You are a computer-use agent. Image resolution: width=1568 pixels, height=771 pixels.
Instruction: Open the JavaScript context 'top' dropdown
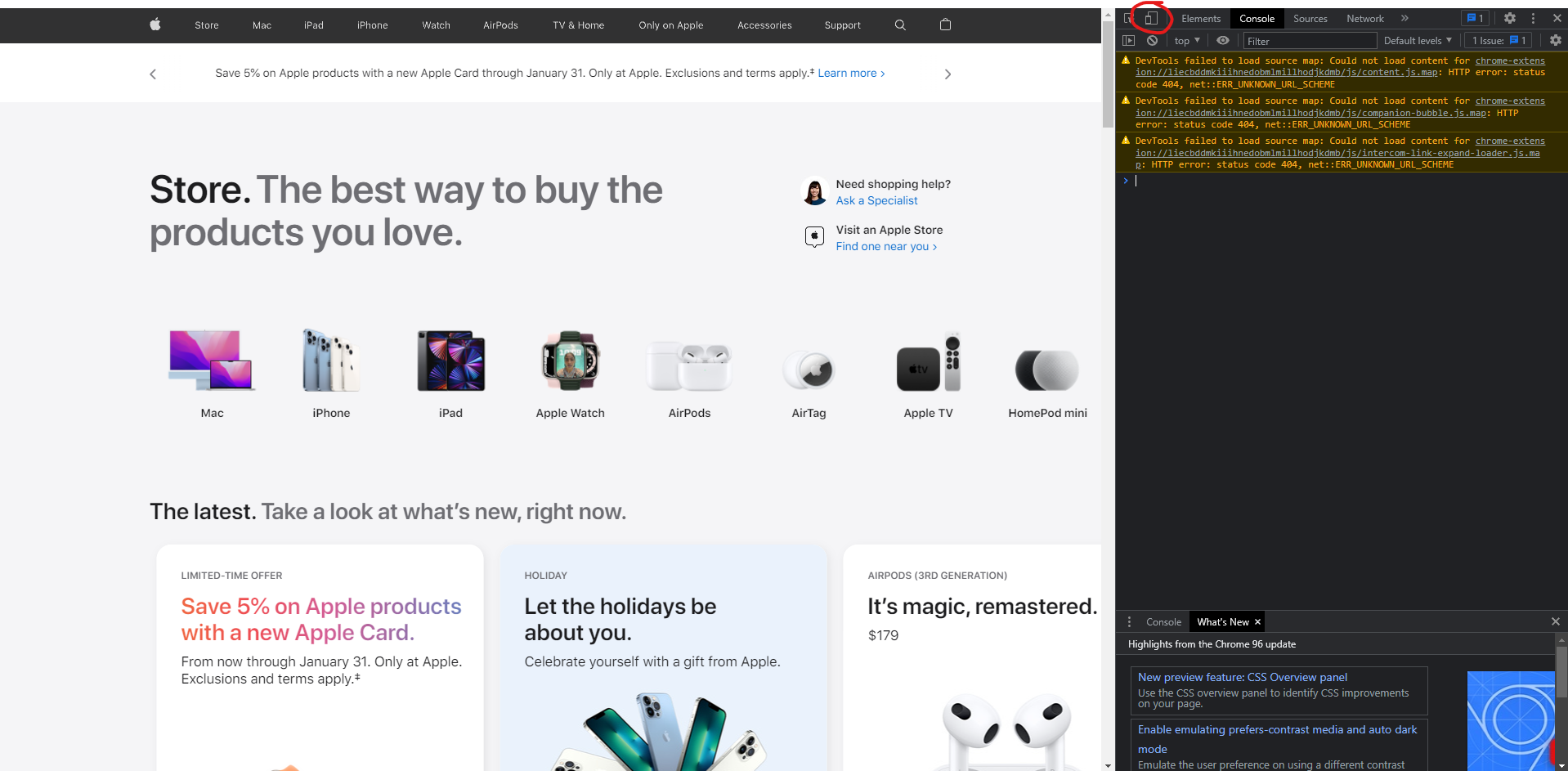coord(1187,41)
